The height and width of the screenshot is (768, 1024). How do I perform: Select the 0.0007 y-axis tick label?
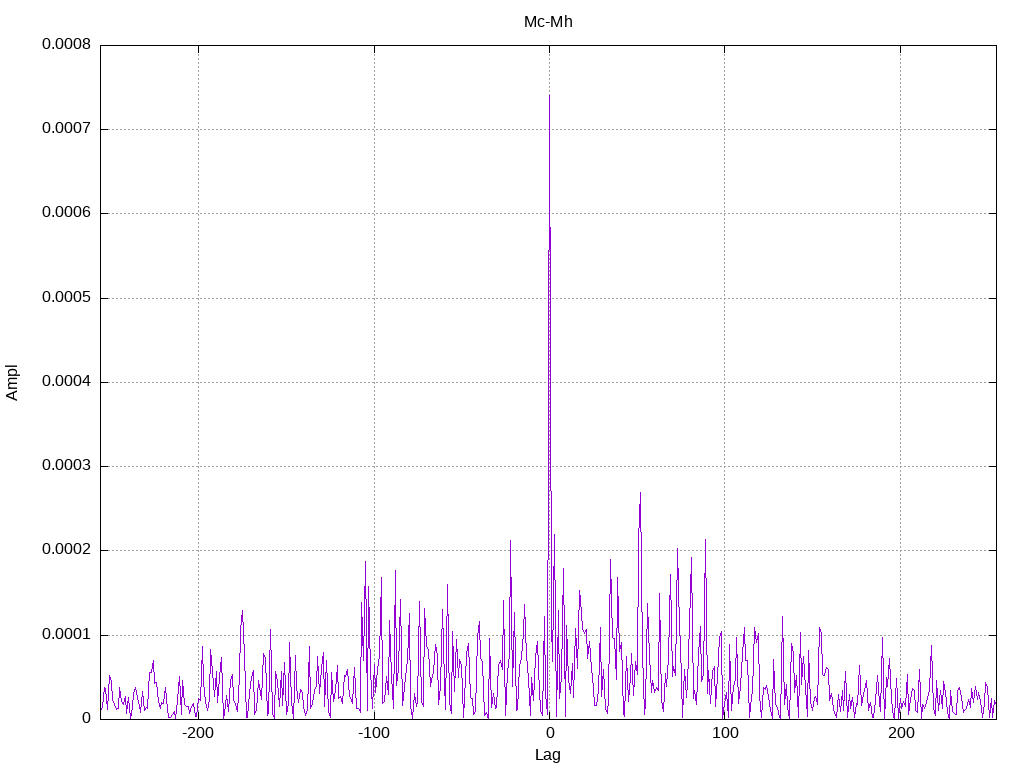(x=66, y=129)
